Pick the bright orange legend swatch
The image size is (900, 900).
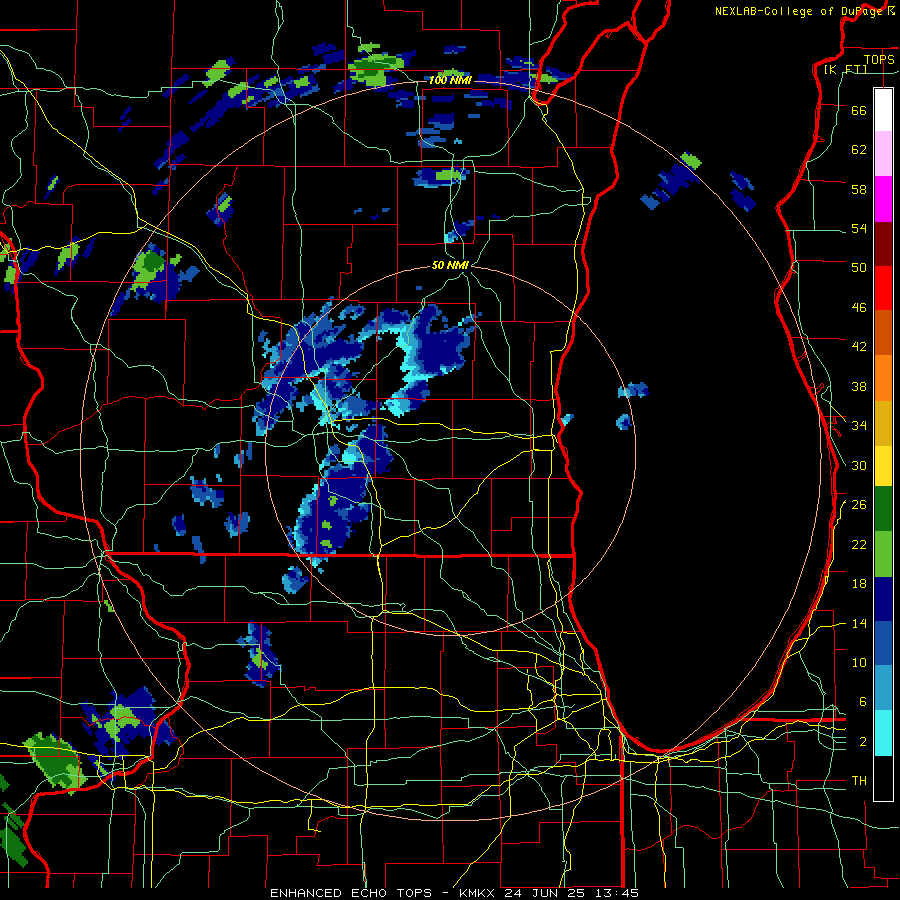[883, 377]
